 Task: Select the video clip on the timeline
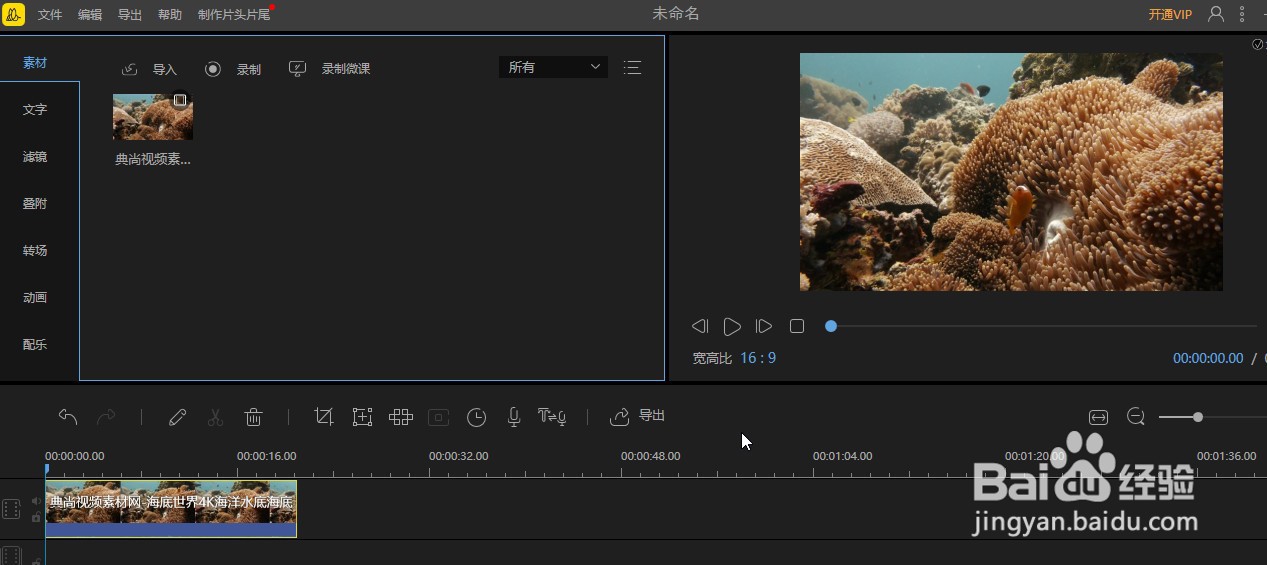coord(171,509)
